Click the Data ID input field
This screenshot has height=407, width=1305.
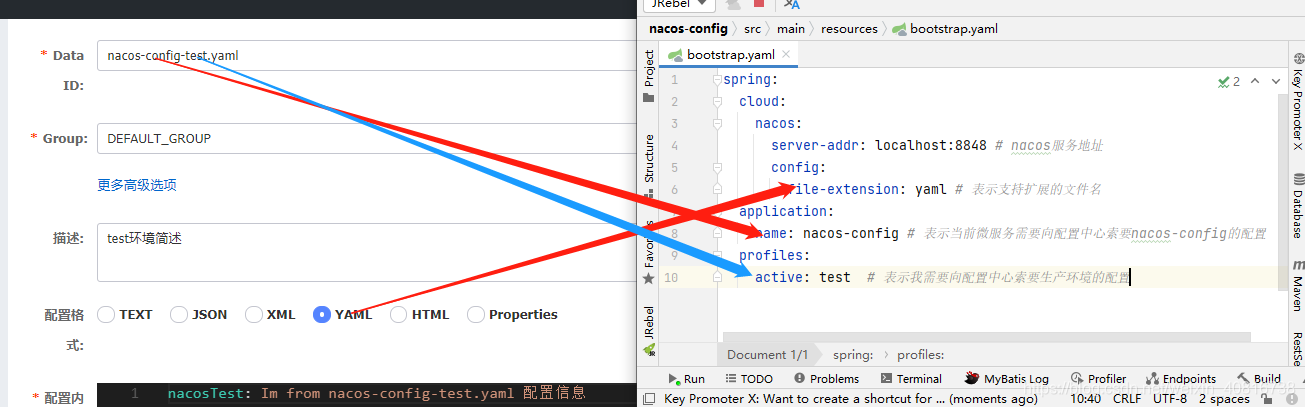pos(367,55)
